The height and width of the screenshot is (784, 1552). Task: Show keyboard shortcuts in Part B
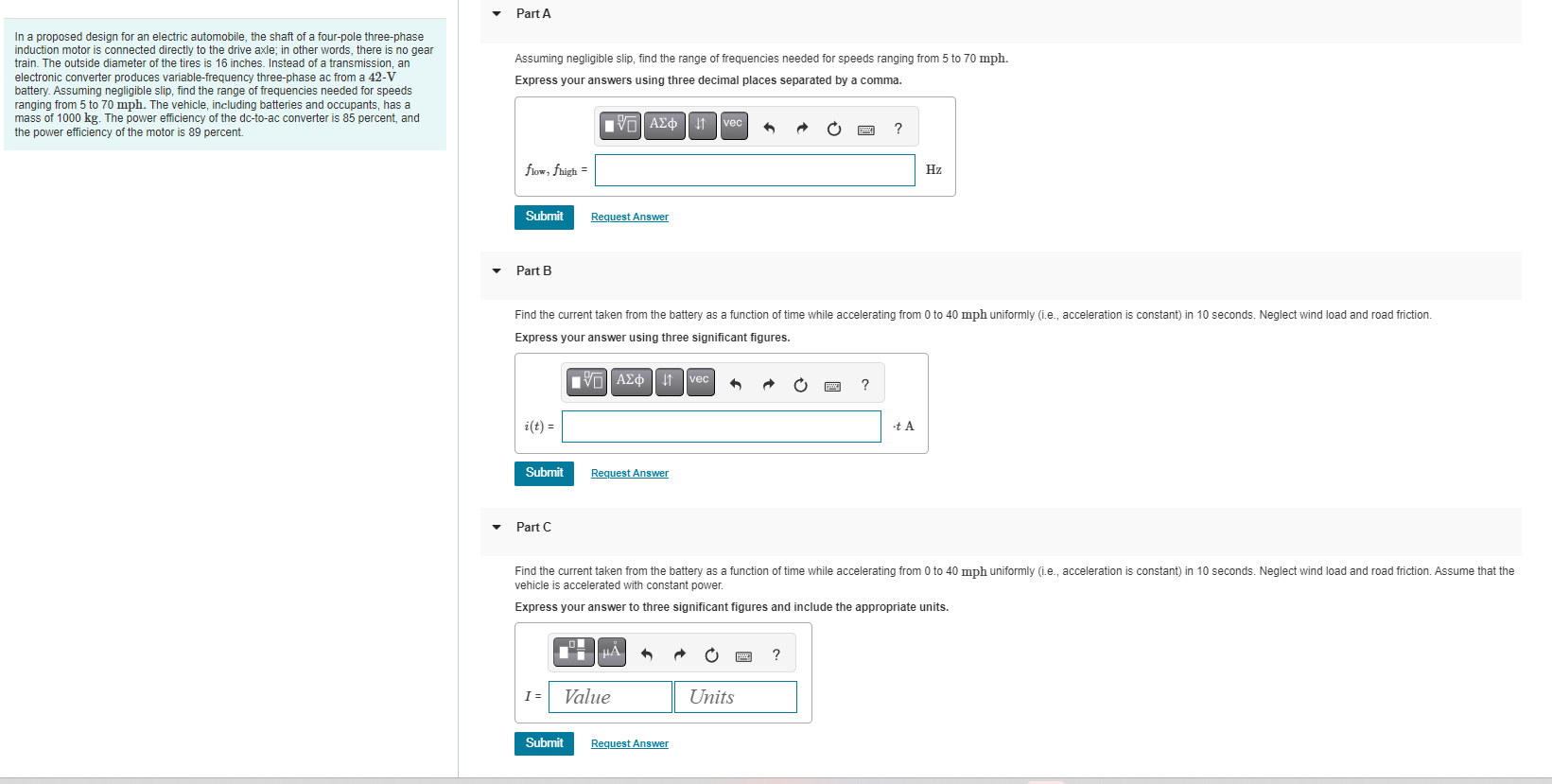pos(832,386)
